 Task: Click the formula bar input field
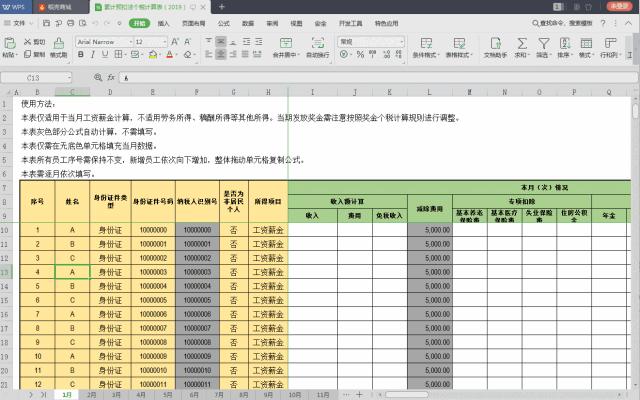379,77
